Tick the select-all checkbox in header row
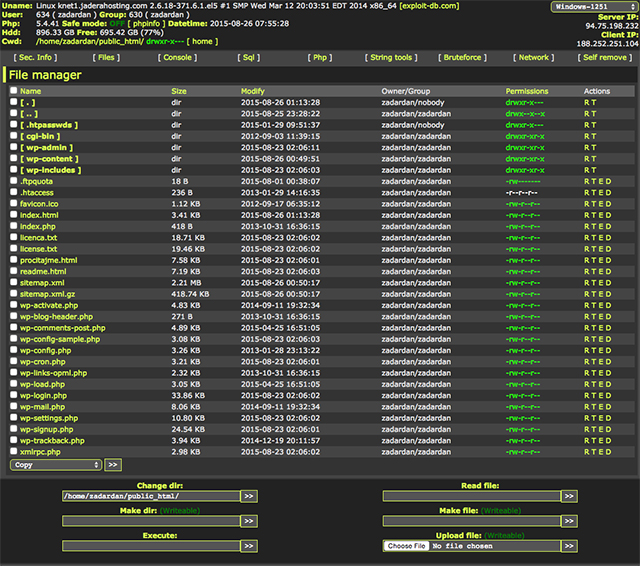This screenshot has width=640, height=566. 13,91
